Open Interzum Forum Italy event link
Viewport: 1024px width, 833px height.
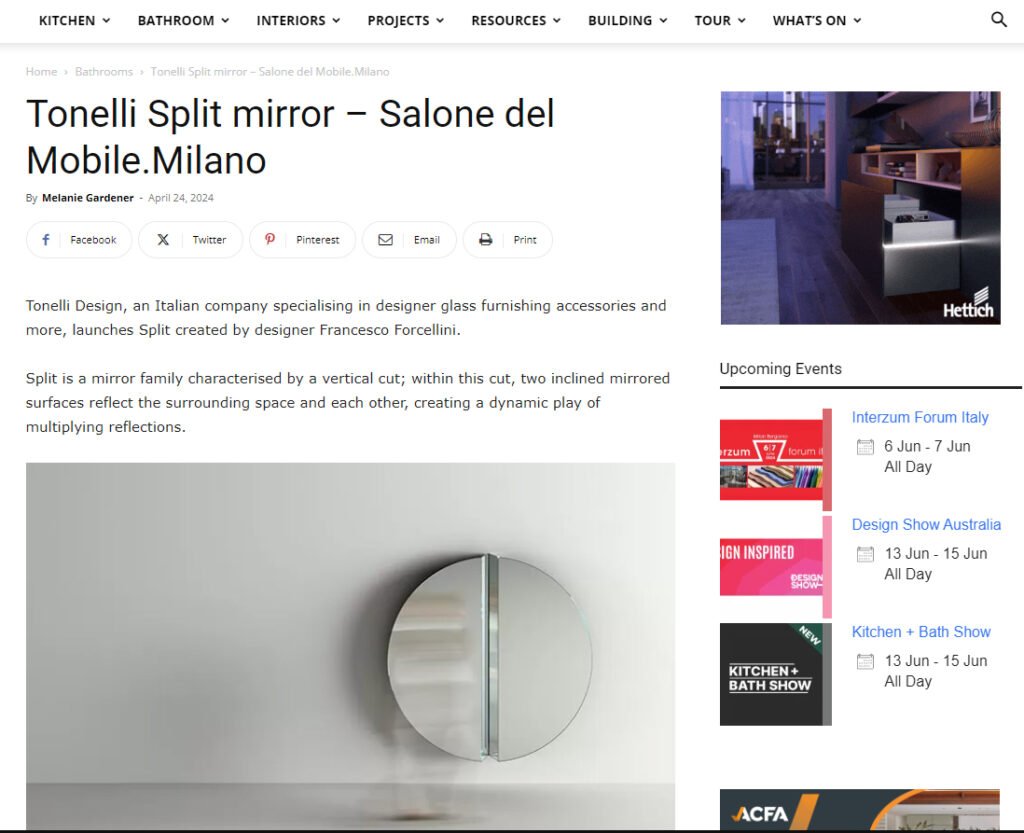pos(920,417)
